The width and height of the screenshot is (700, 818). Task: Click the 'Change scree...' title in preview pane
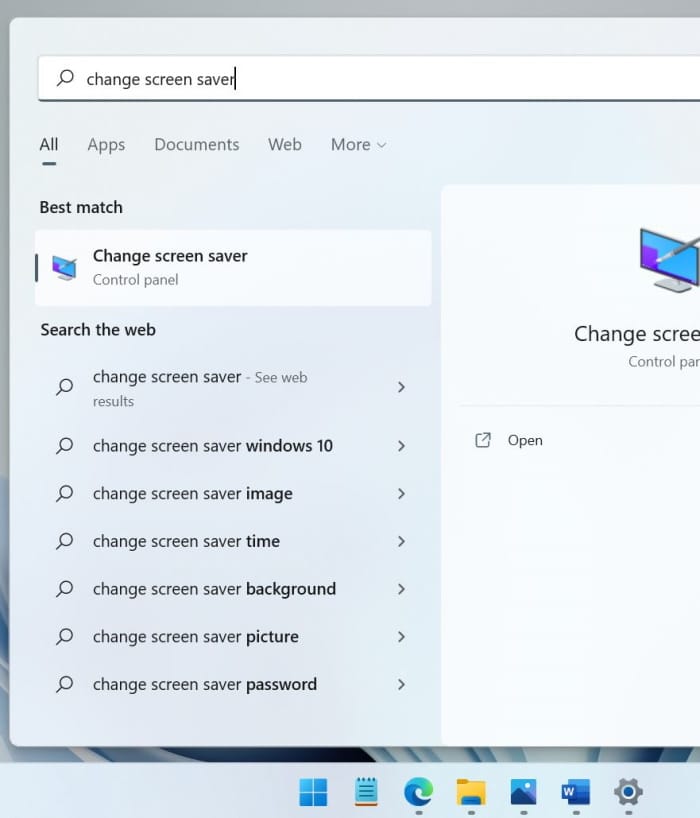coord(637,334)
